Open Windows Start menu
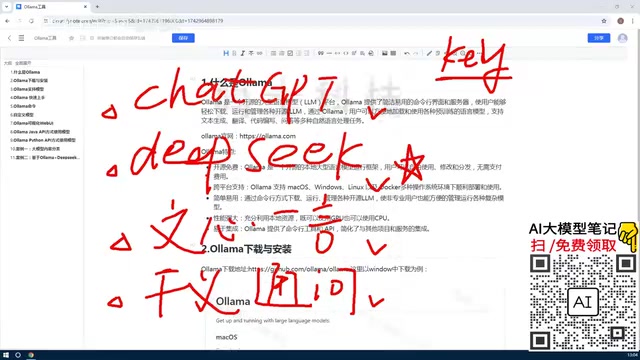The height and width of the screenshot is (360, 640). [6, 355]
